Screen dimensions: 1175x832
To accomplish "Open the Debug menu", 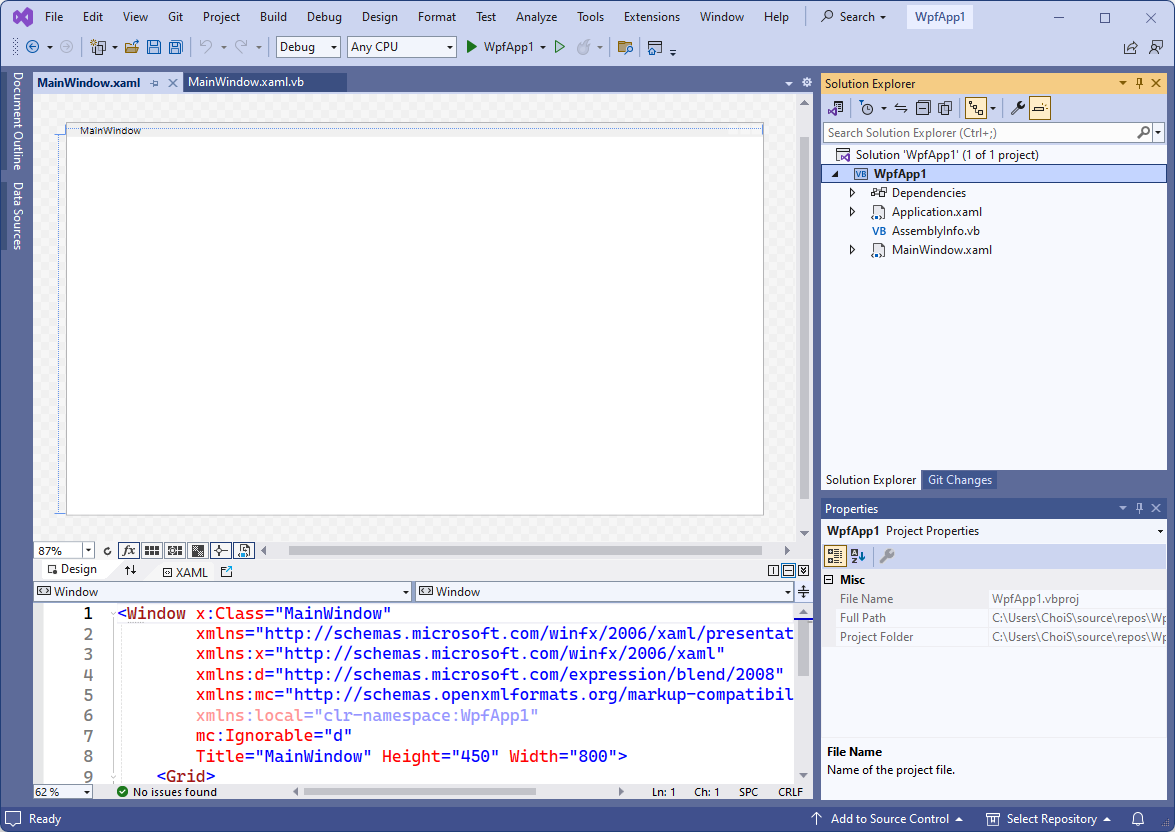I will [324, 16].
